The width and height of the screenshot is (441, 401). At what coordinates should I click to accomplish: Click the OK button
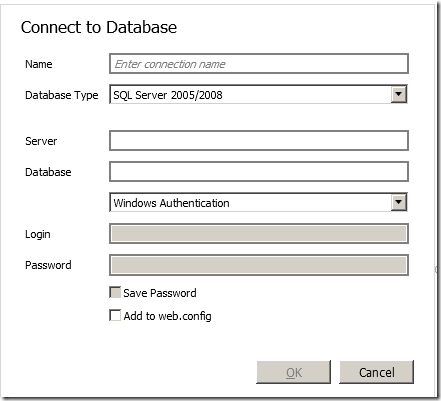click(x=294, y=372)
